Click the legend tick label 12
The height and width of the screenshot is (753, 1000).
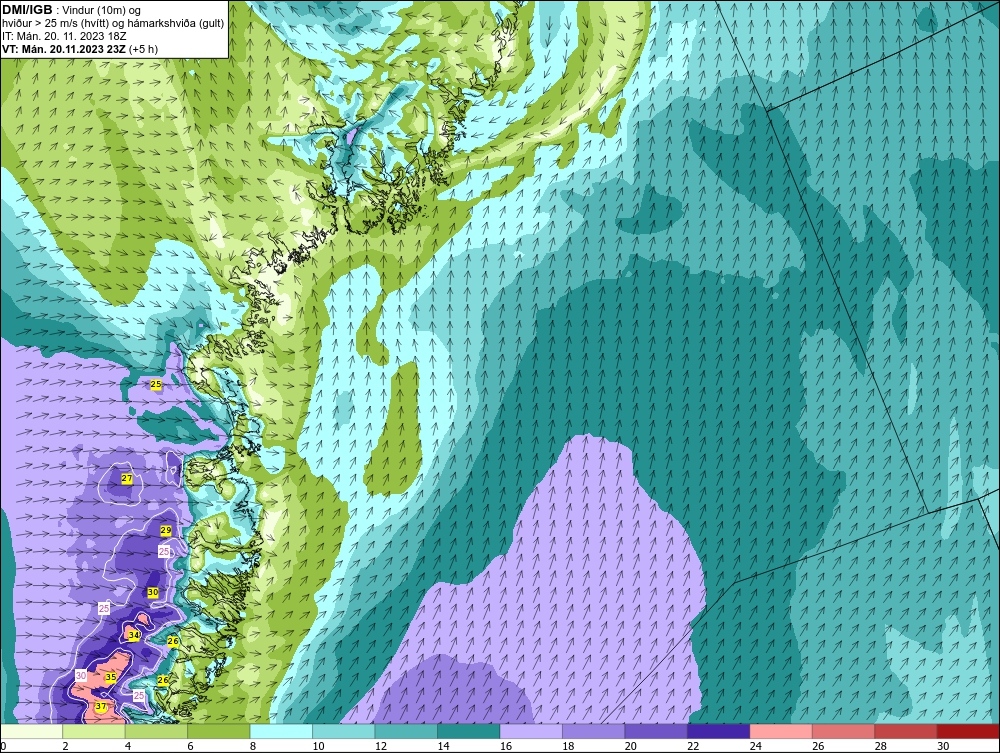tap(381, 746)
